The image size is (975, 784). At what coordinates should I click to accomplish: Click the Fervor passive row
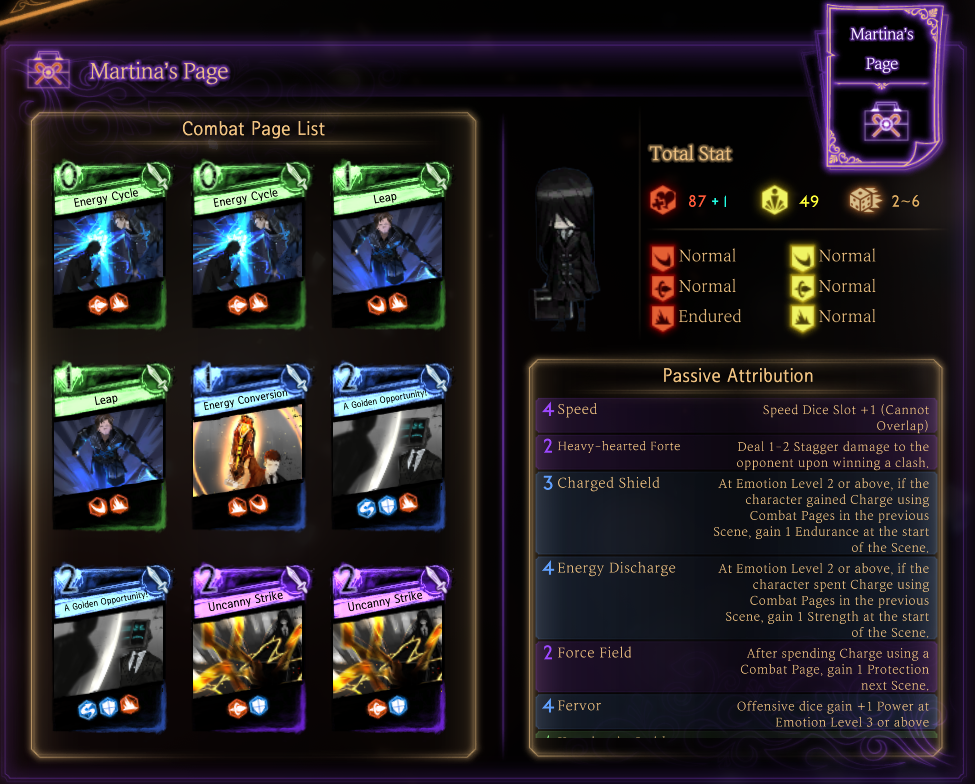pos(736,713)
